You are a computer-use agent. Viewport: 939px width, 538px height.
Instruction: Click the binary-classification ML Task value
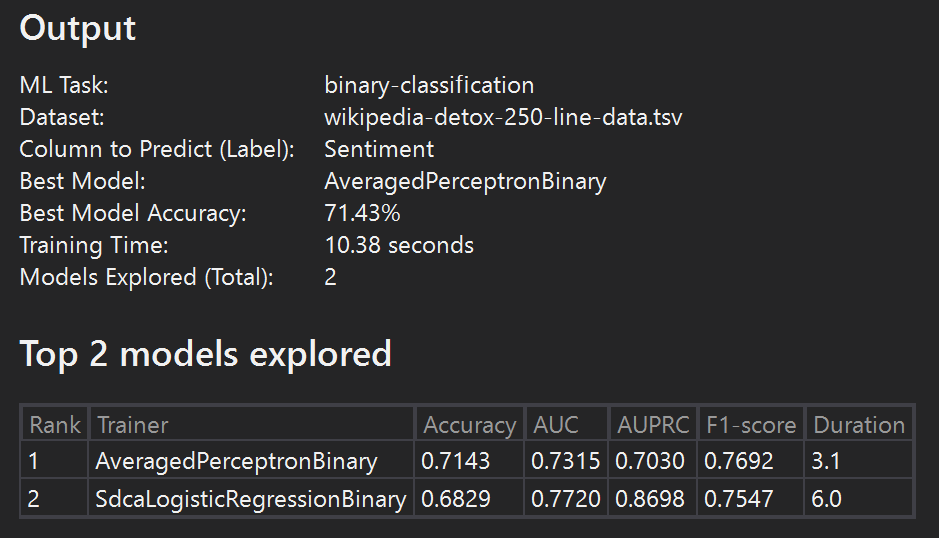[429, 85]
